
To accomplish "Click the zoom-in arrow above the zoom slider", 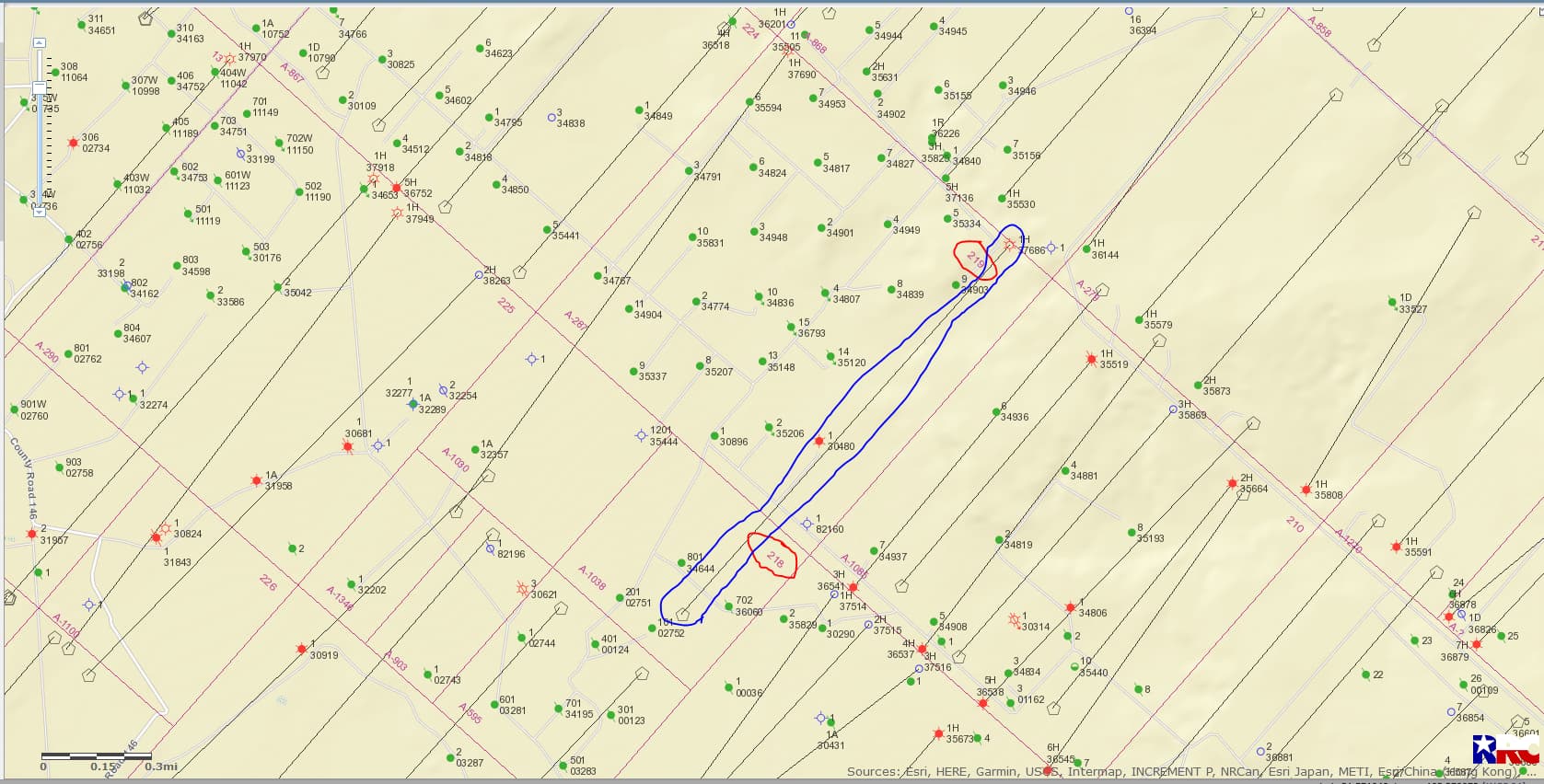I will (x=39, y=43).
